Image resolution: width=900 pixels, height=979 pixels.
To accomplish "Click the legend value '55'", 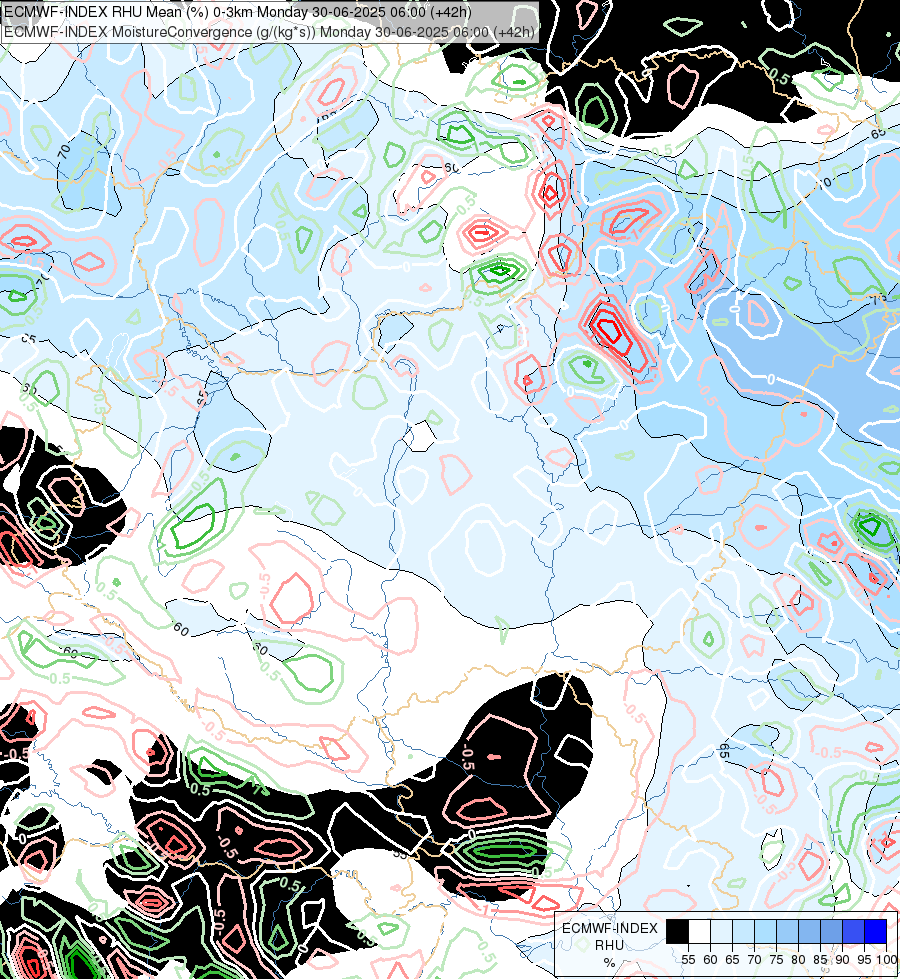I will tap(688, 960).
